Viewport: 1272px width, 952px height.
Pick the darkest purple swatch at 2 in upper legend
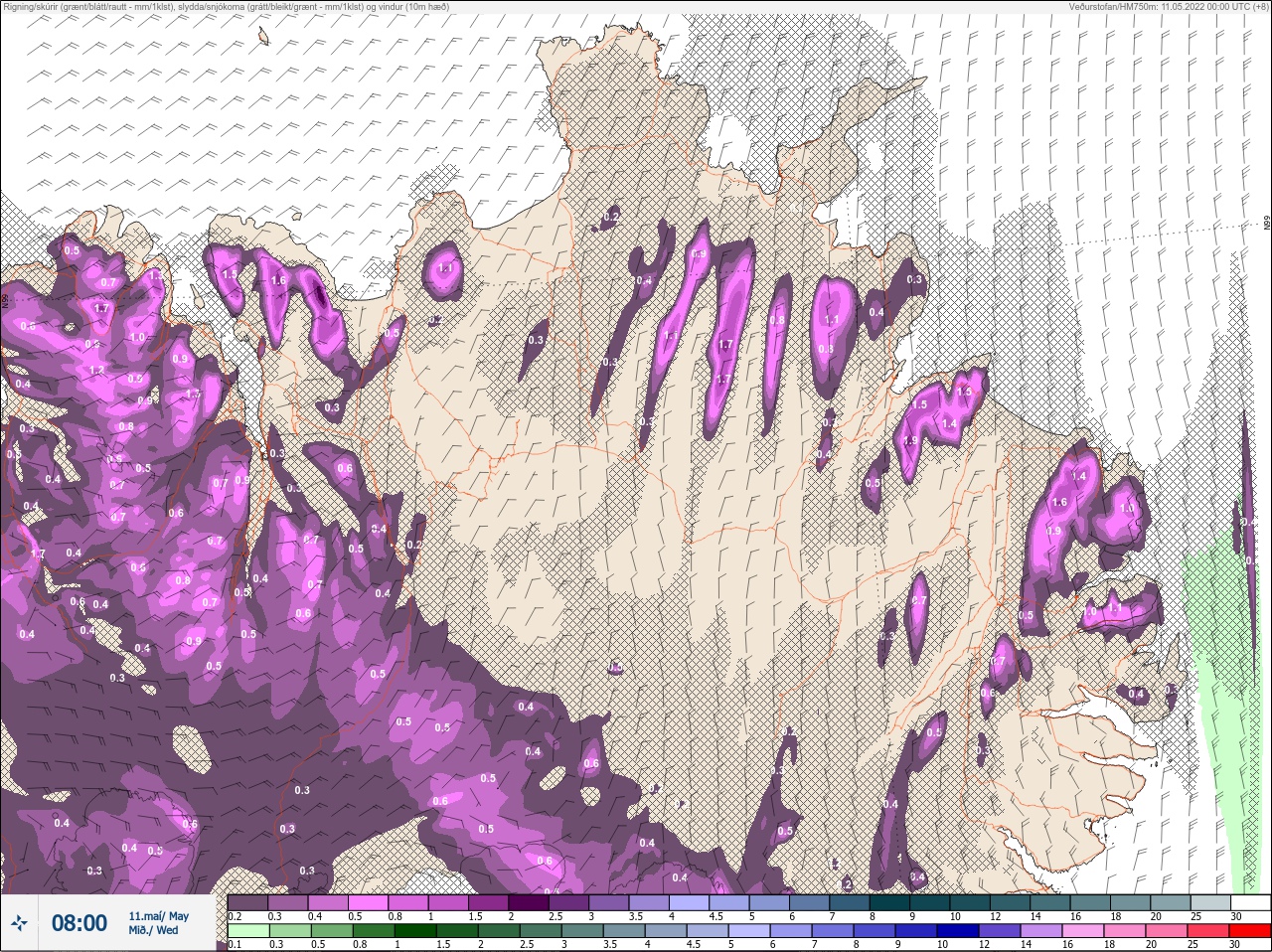pos(529,902)
